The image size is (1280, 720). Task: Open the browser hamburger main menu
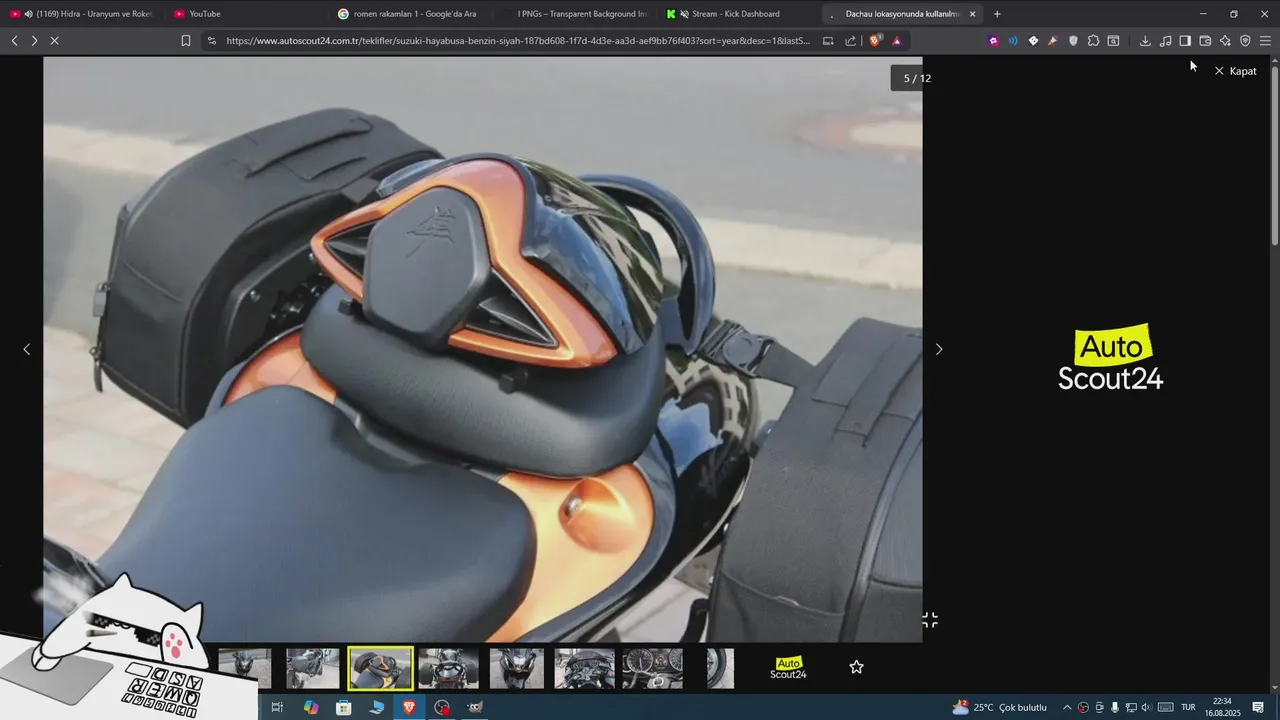tap(1265, 41)
